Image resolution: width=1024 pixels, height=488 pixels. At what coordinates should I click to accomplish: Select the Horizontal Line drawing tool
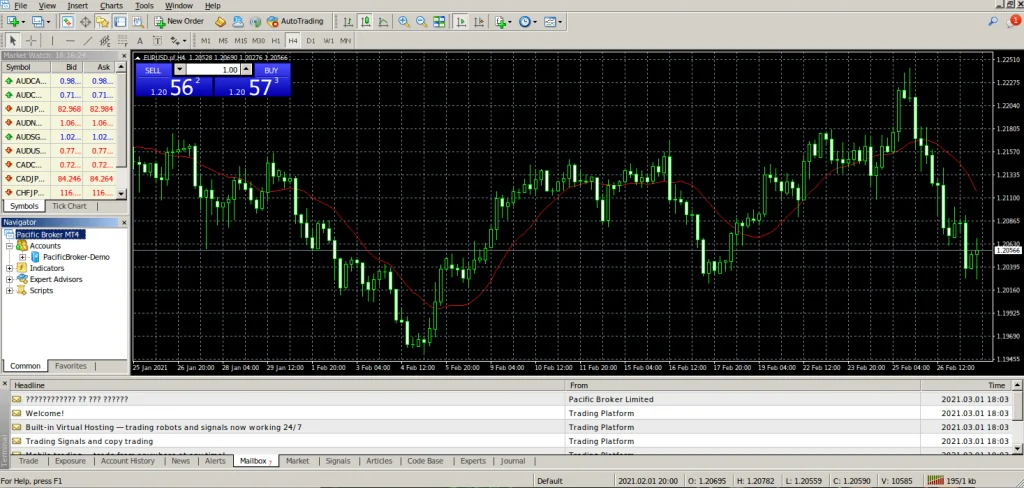click(71, 41)
